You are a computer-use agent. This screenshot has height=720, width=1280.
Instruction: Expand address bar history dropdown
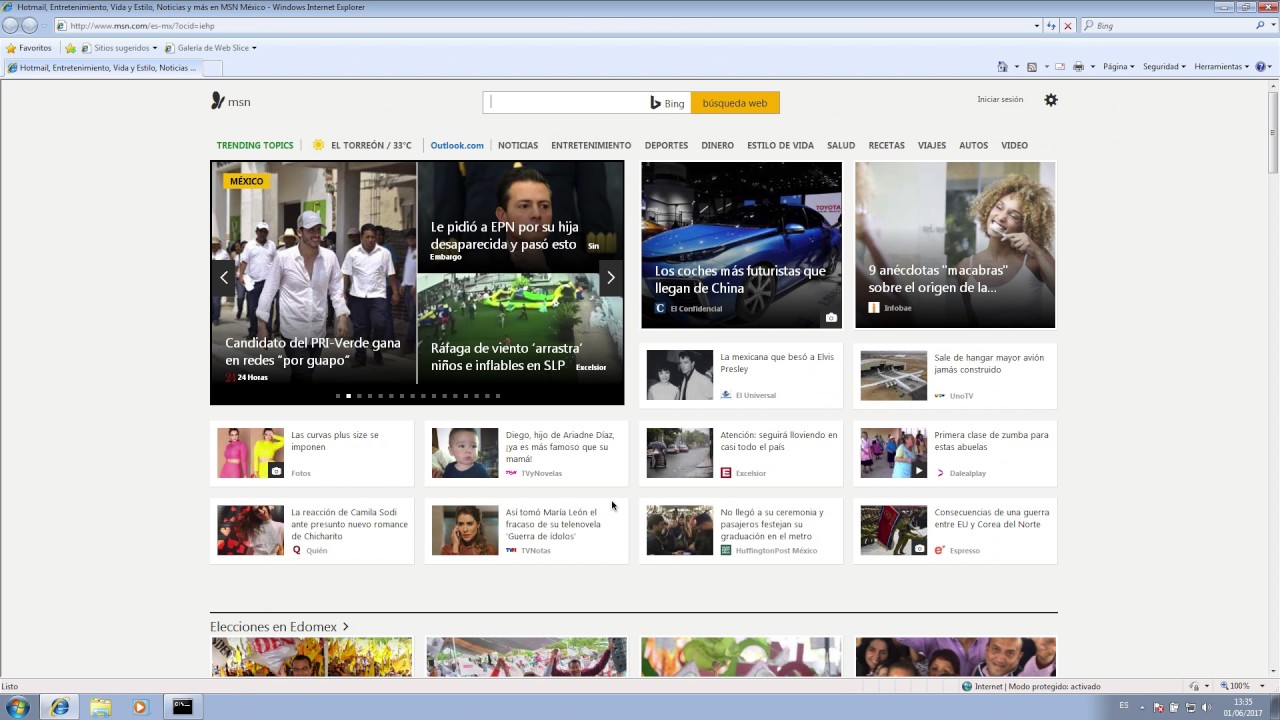click(x=1037, y=26)
